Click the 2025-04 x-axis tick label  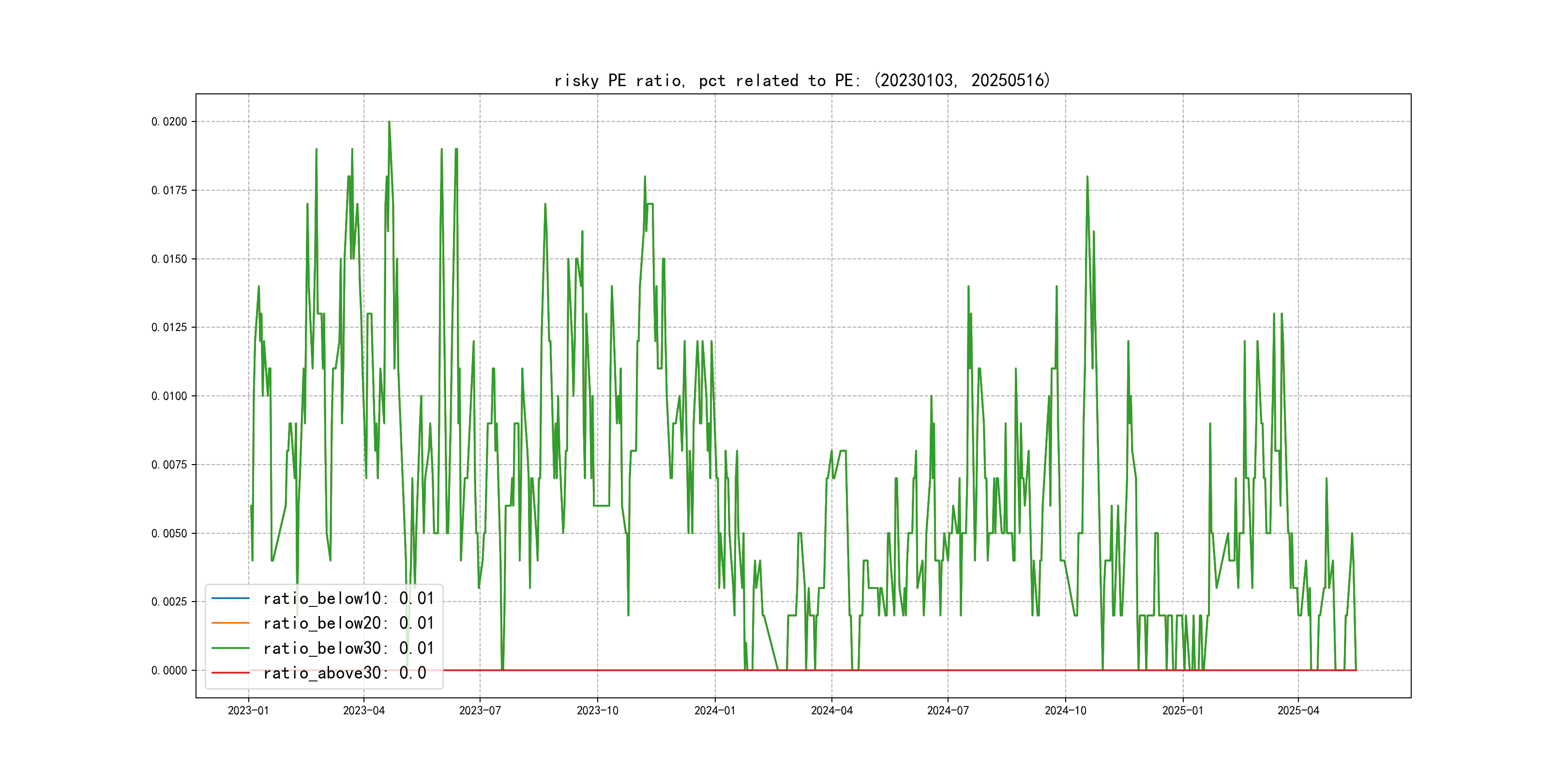tap(1298, 711)
